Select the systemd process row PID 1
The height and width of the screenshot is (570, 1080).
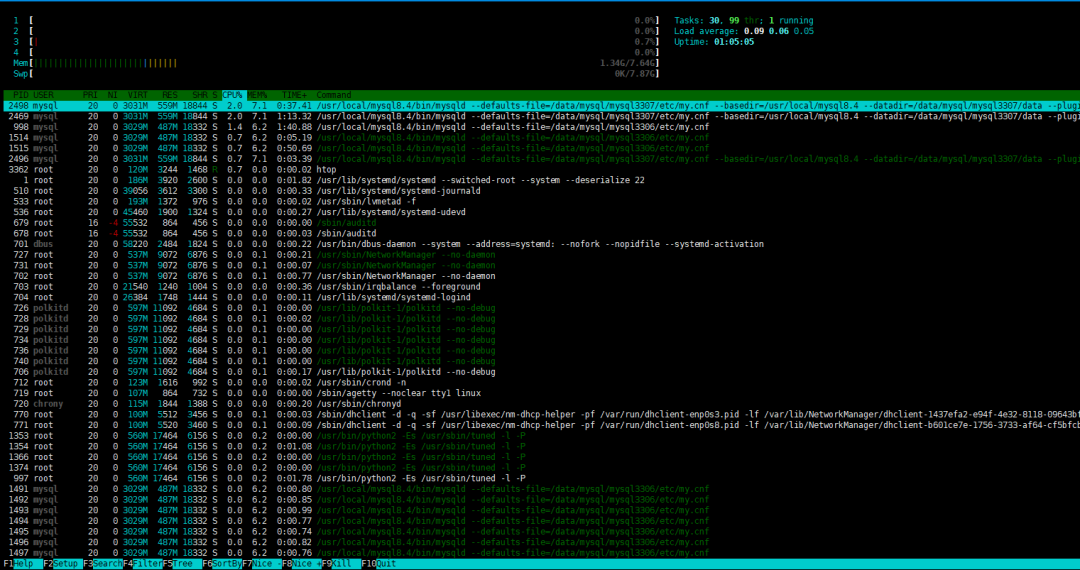[540, 180]
